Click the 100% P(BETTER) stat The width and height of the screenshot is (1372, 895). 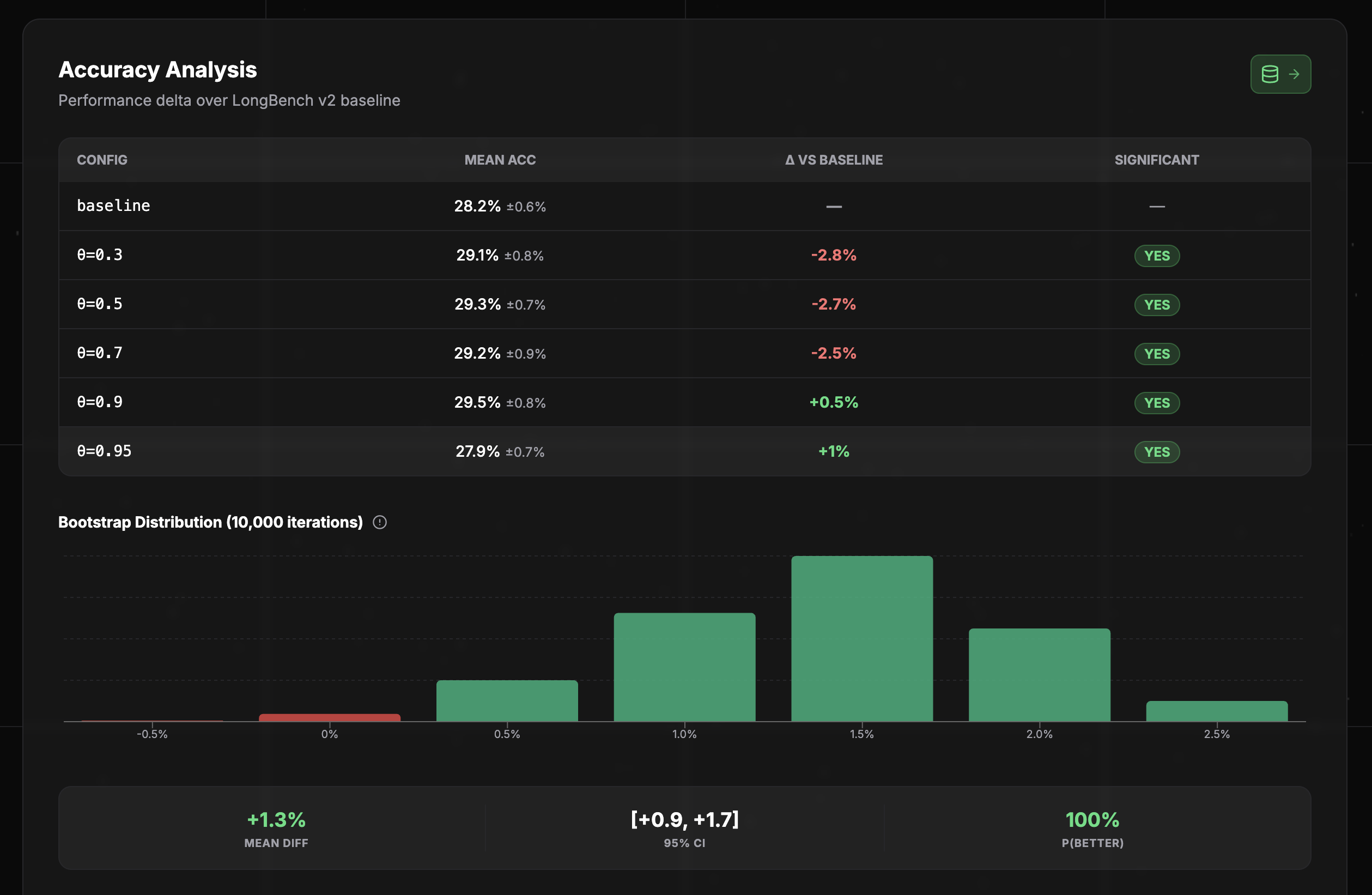pos(1092,820)
